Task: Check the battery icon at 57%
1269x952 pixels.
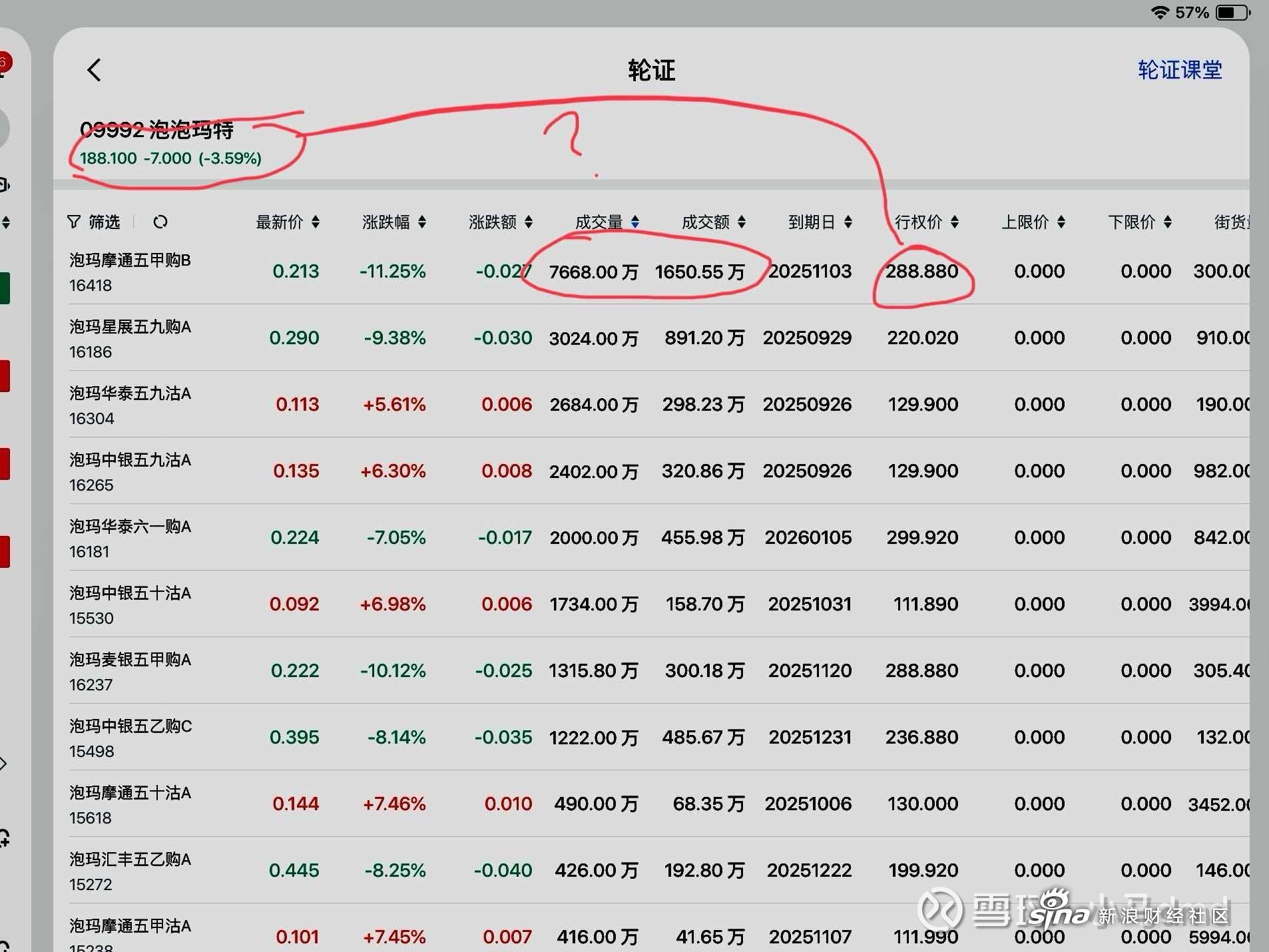Action: click(x=1233, y=13)
